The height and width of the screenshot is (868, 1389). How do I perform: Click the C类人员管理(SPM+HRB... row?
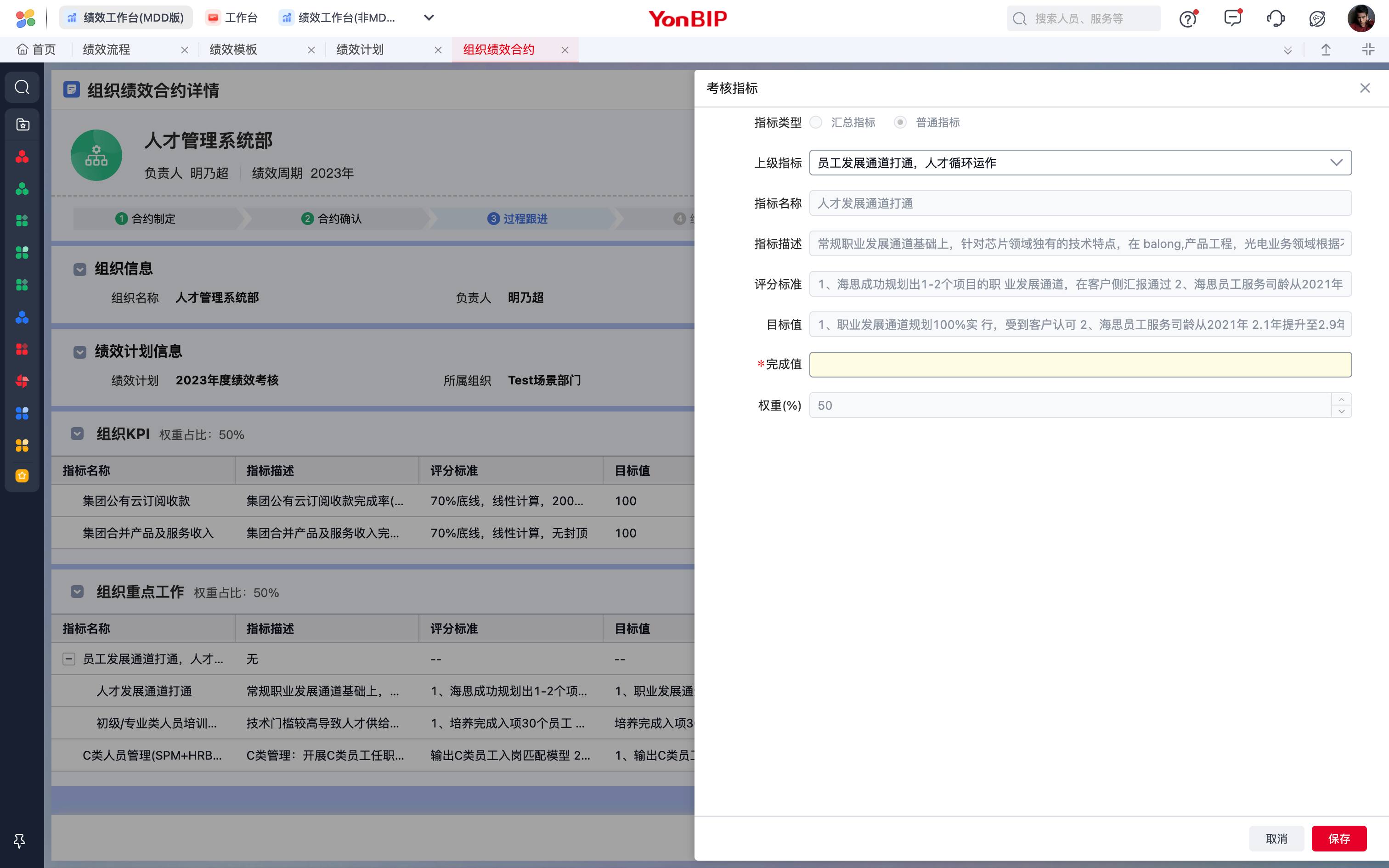[x=373, y=755]
